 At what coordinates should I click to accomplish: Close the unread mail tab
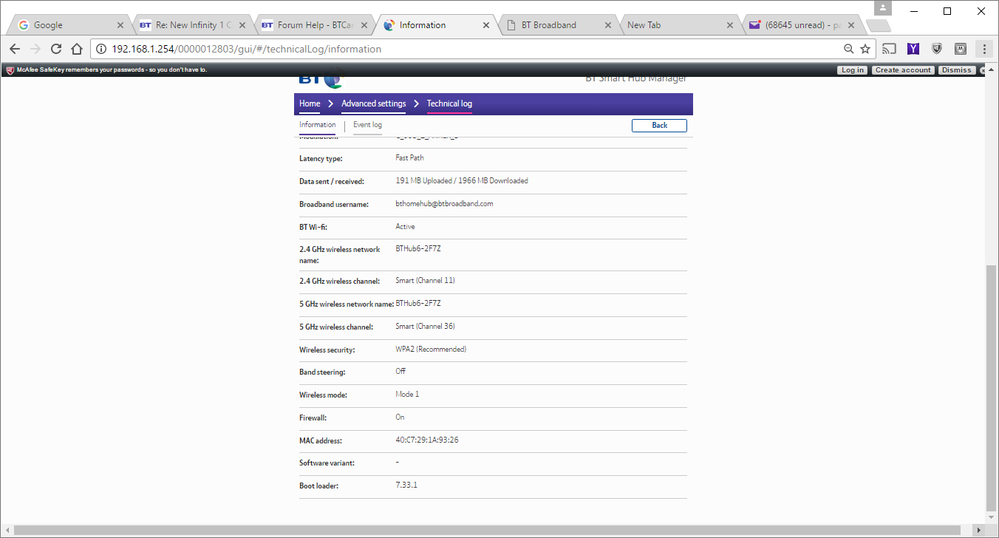point(851,25)
